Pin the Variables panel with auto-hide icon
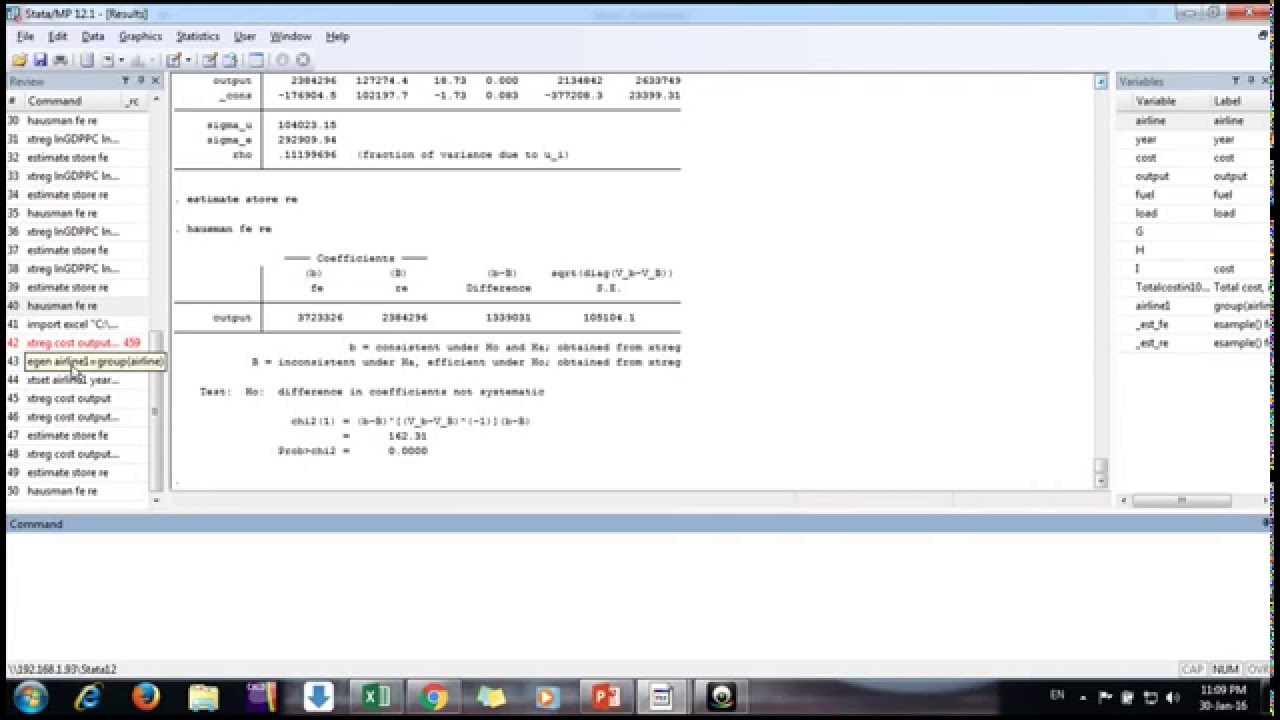The height and width of the screenshot is (720, 1280). pyautogui.click(x=1251, y=81)
